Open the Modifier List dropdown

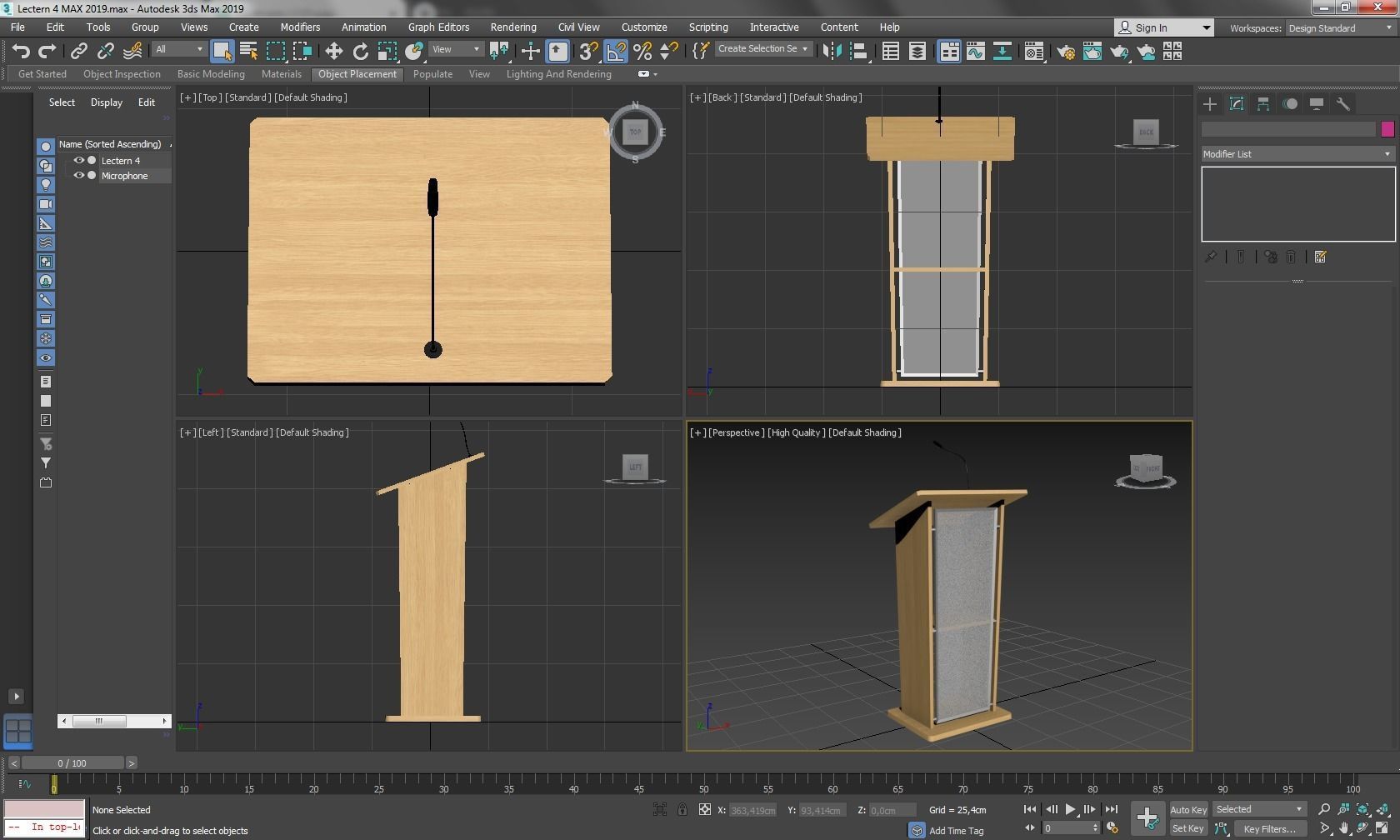click(x=1297, y=154)
